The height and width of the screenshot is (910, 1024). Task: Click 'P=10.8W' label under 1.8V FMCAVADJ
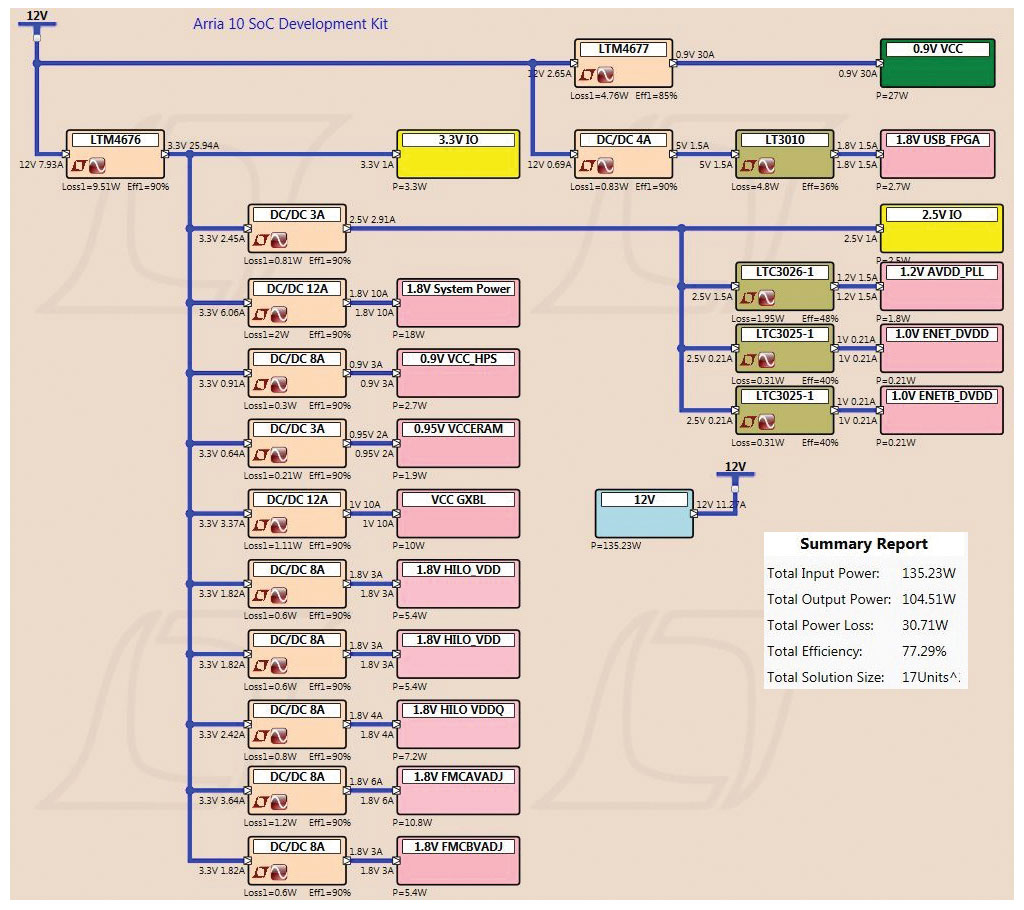412,822
